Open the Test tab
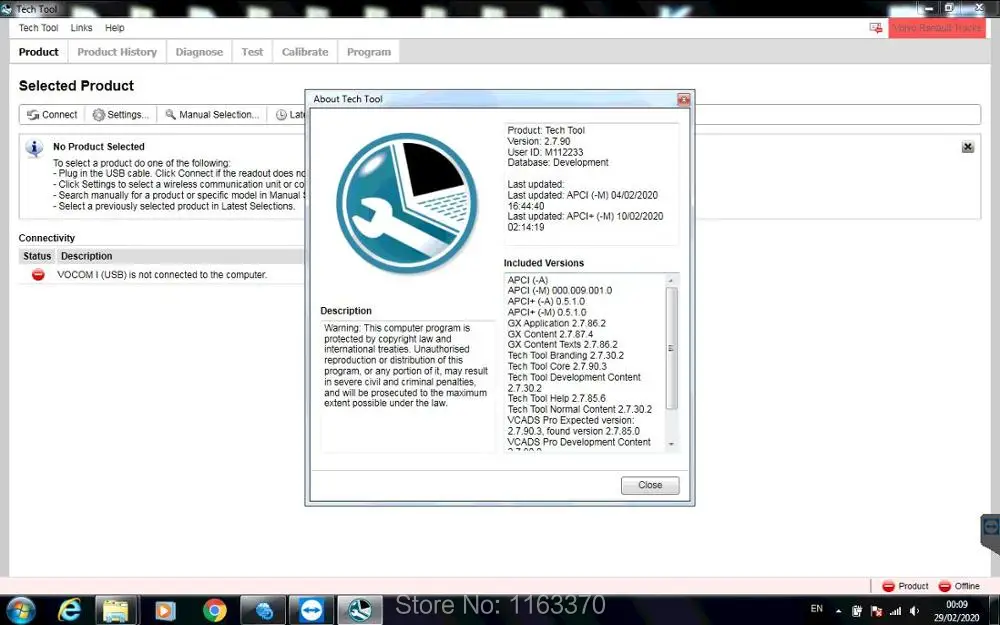 [252, 52]
